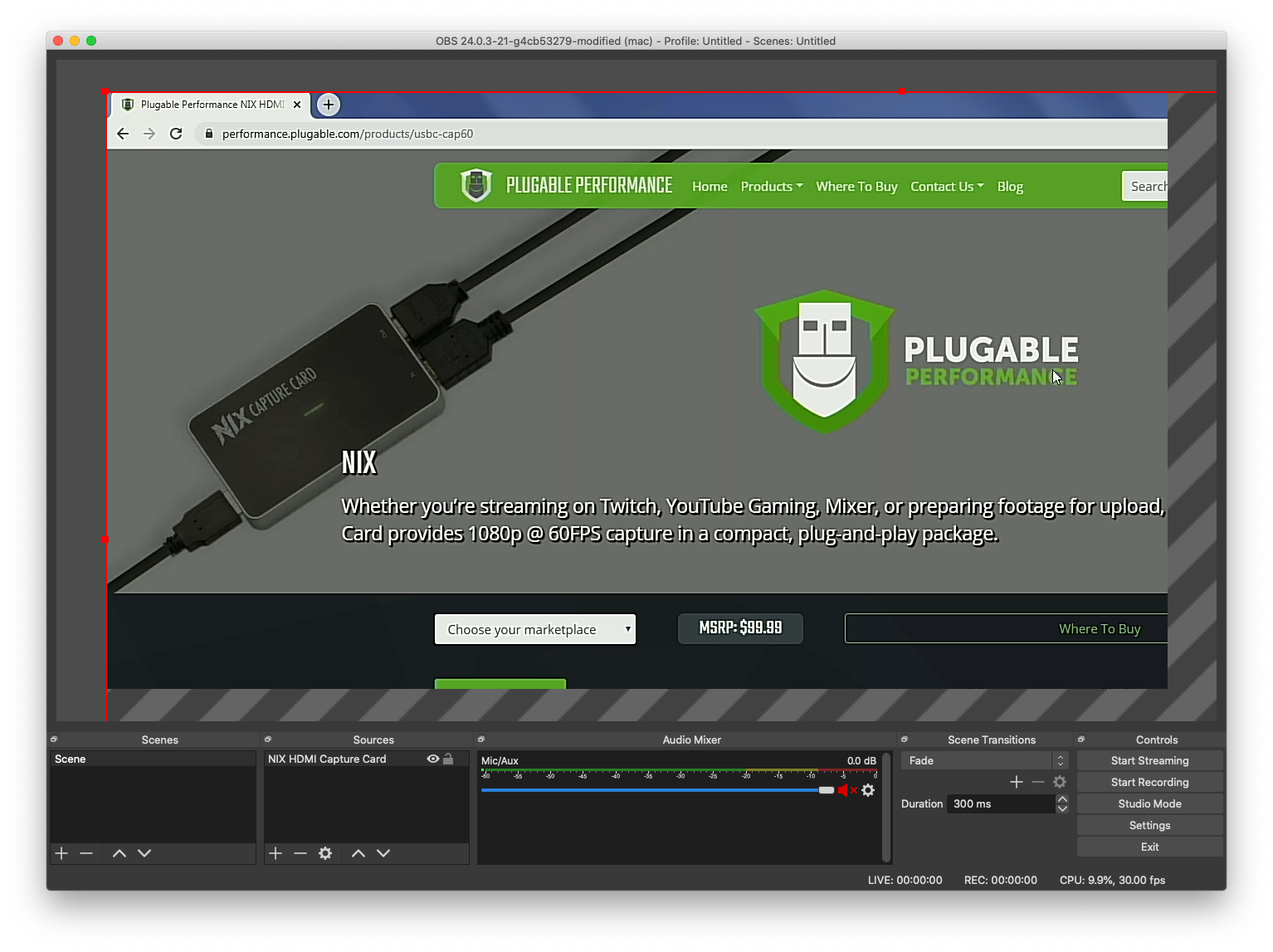Click the Exit button
1273x952 pixels.
[1149, 847]
